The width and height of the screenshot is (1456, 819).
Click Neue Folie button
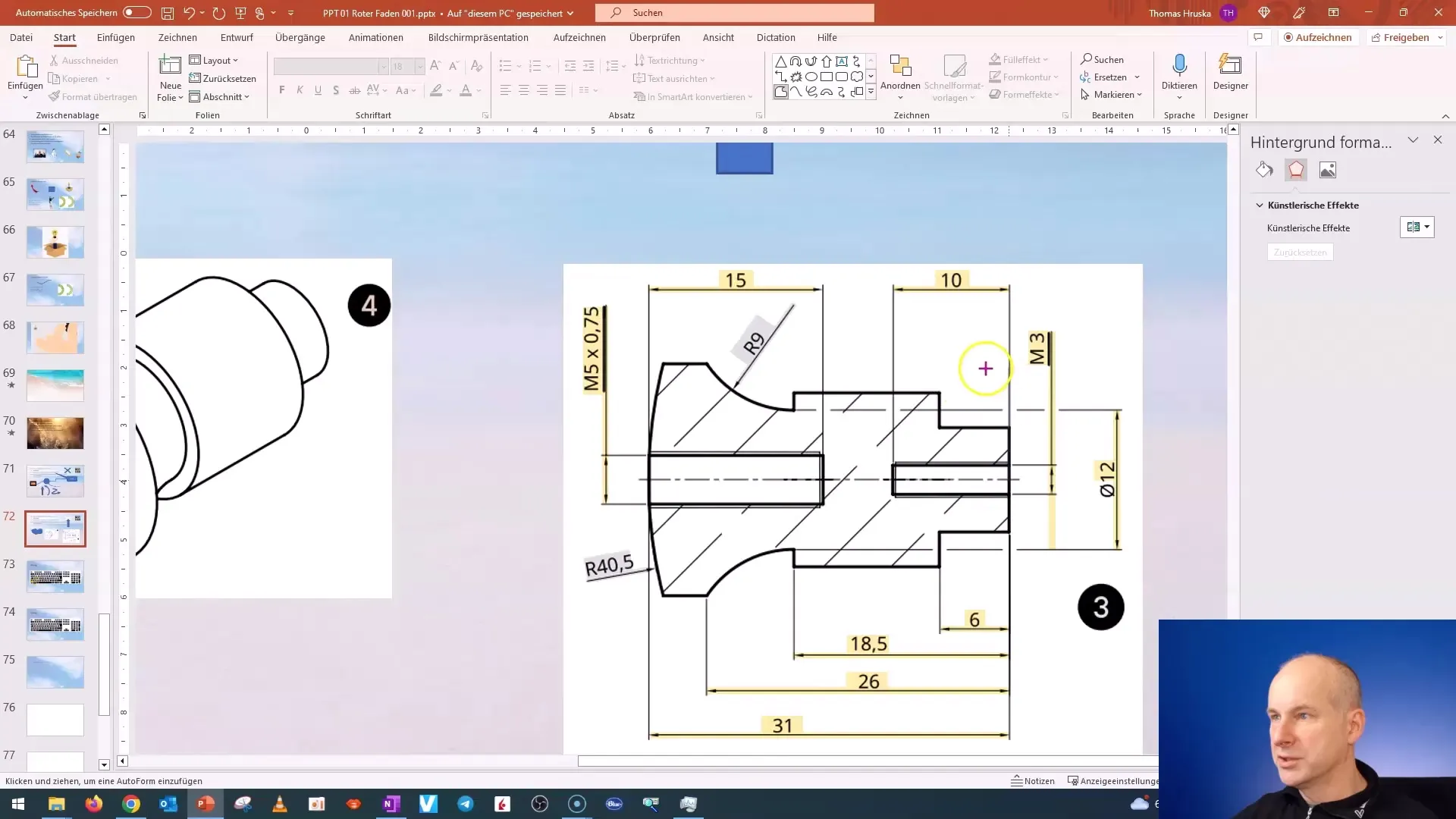[x=170, y=77]
